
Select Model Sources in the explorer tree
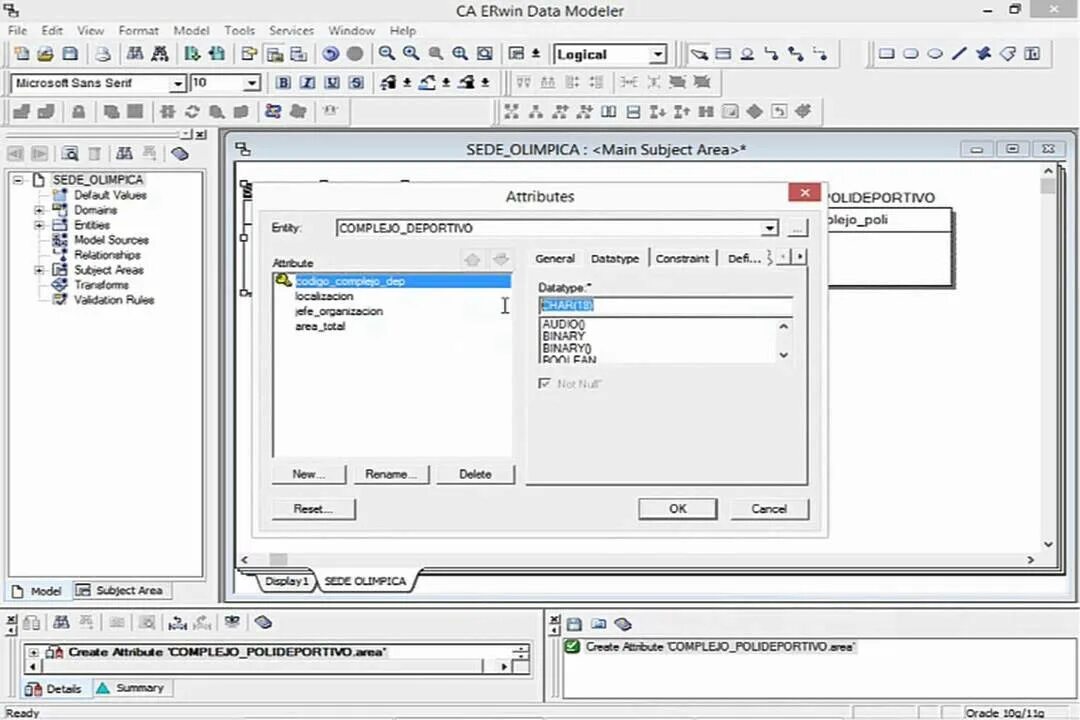coord(111,240)
